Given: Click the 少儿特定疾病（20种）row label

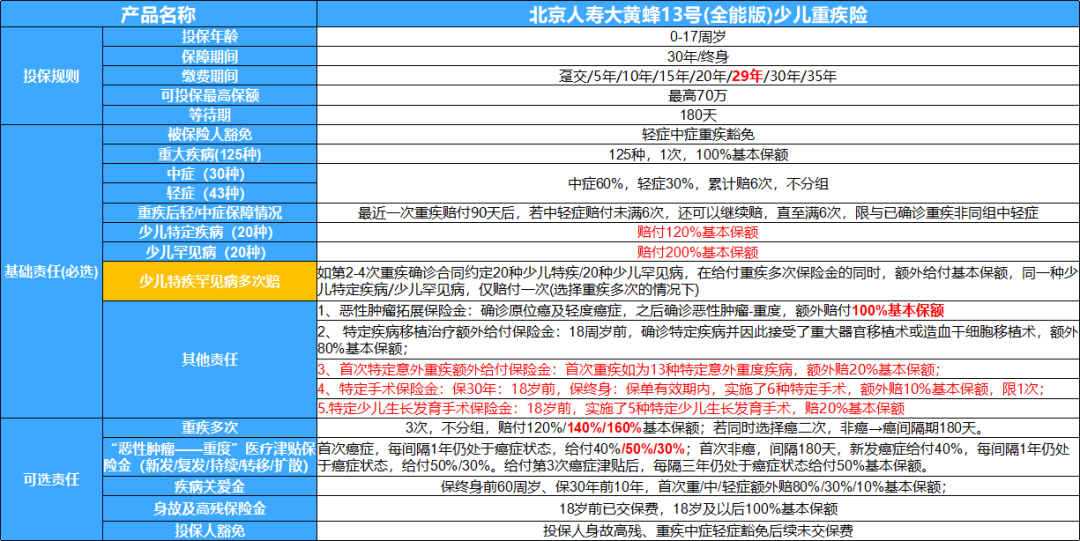Looking at the screenshot, I should coord(209,232).
